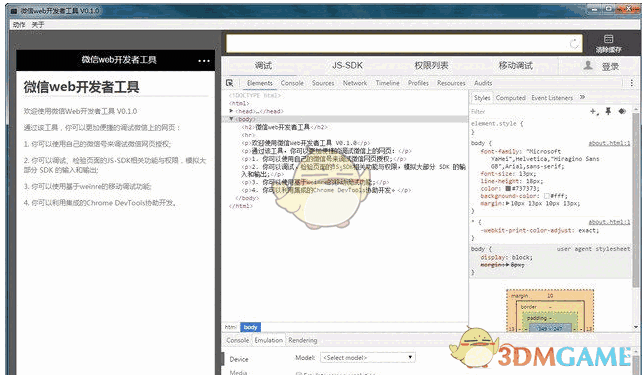The height and width of the screenshot is (375, 642).
Task: Click the 登录 login button
Action: [610, 66]
